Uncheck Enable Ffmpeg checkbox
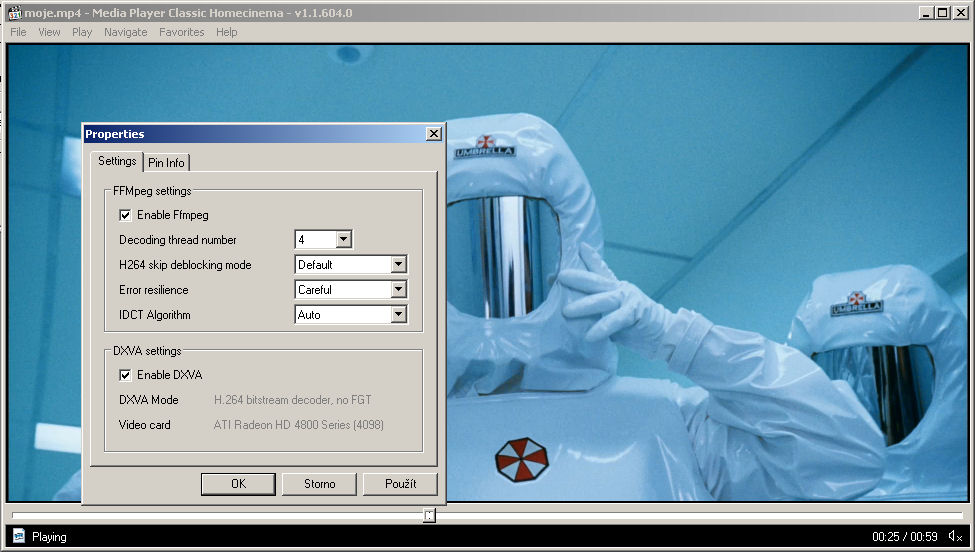This screenshot has height=552, width=975. pos(125,215)
